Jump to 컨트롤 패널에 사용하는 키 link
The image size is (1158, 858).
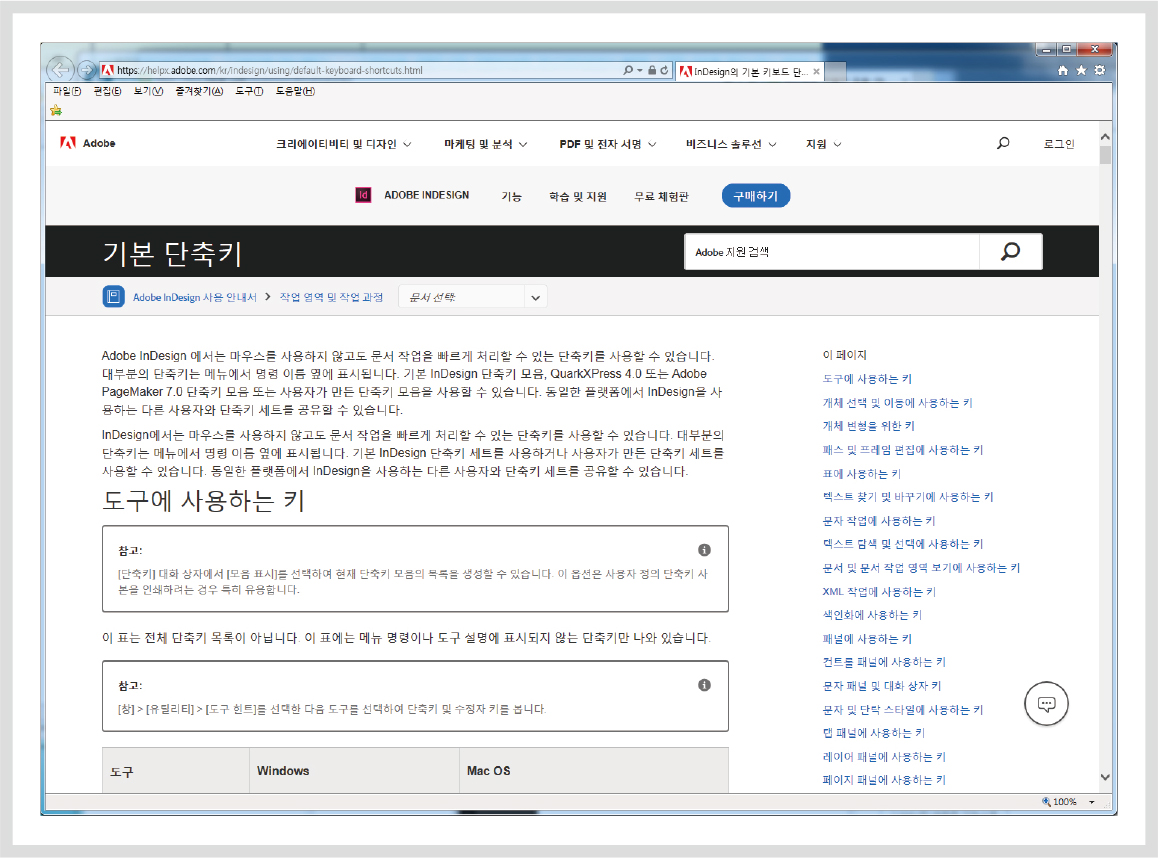(884, 662)
